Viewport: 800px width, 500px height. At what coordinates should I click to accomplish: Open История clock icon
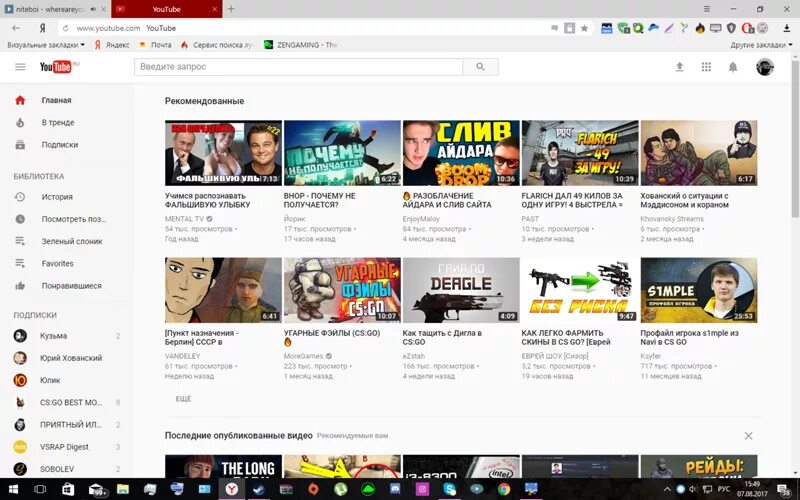[x=20, y=196]
